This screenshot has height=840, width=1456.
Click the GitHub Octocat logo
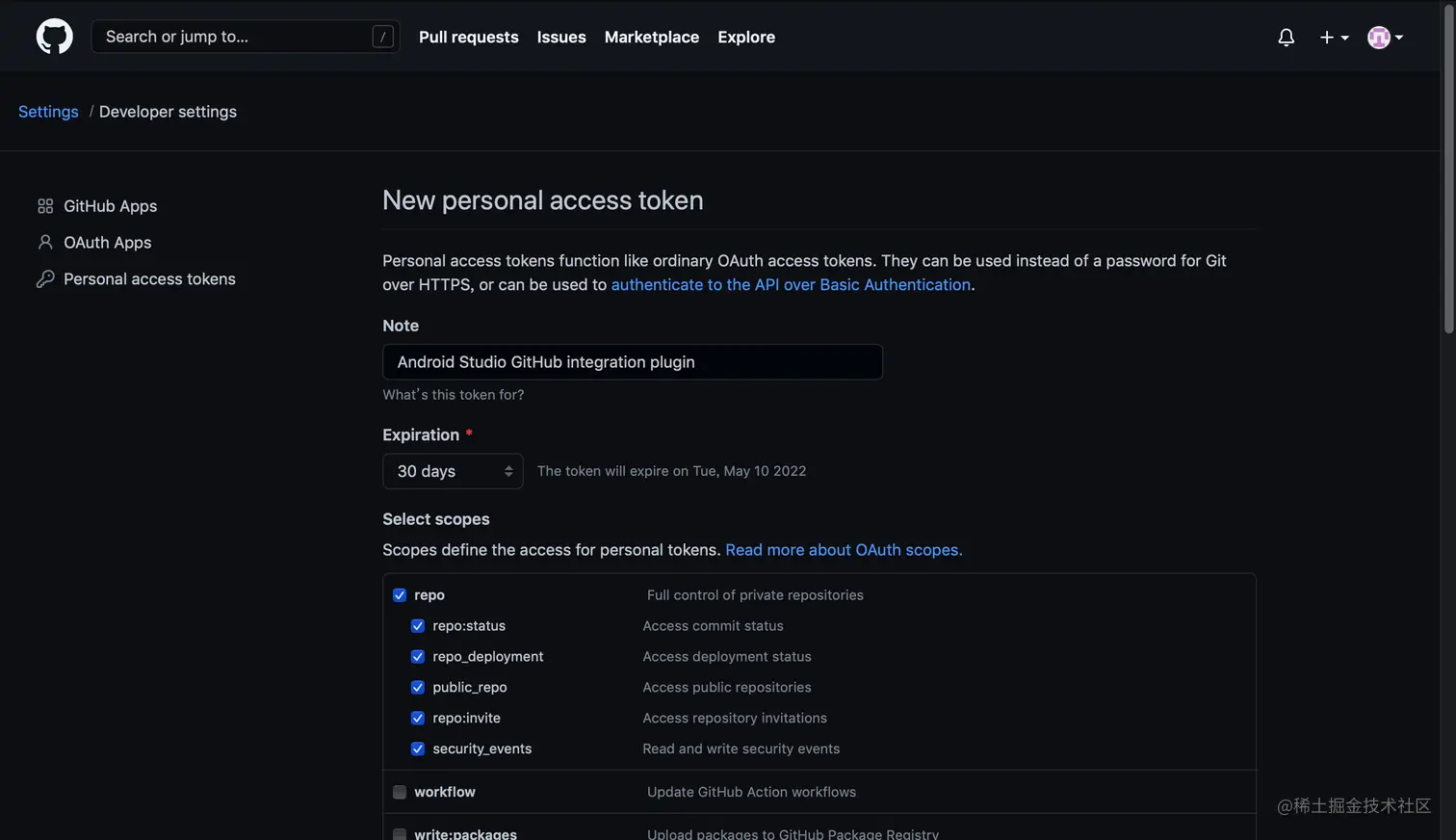(54, 37)
